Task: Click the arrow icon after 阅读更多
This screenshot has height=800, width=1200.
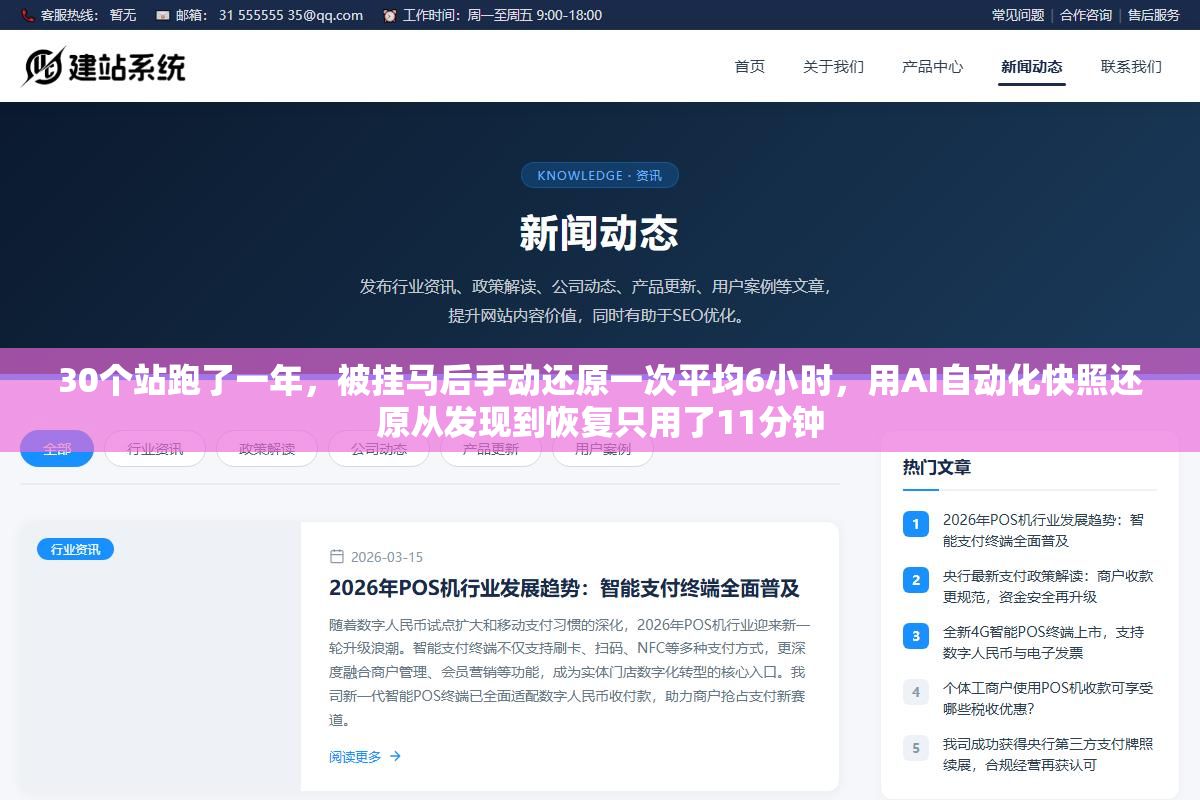Action: click(x=395, y=757)
